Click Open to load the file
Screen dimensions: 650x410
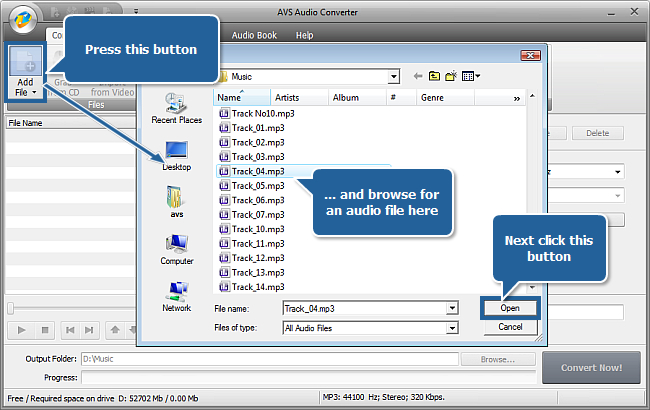[x=510, y=308]
